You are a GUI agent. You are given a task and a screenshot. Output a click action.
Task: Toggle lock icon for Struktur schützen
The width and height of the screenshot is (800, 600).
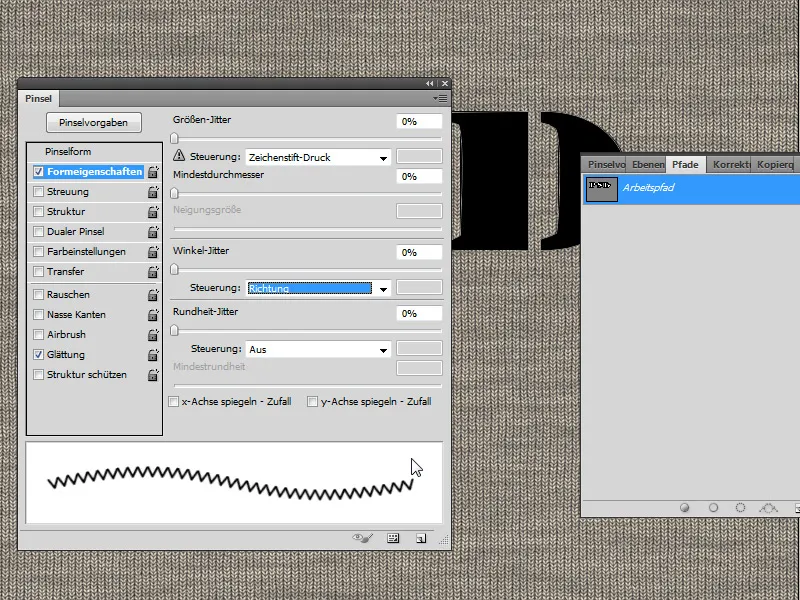point(153,375)
